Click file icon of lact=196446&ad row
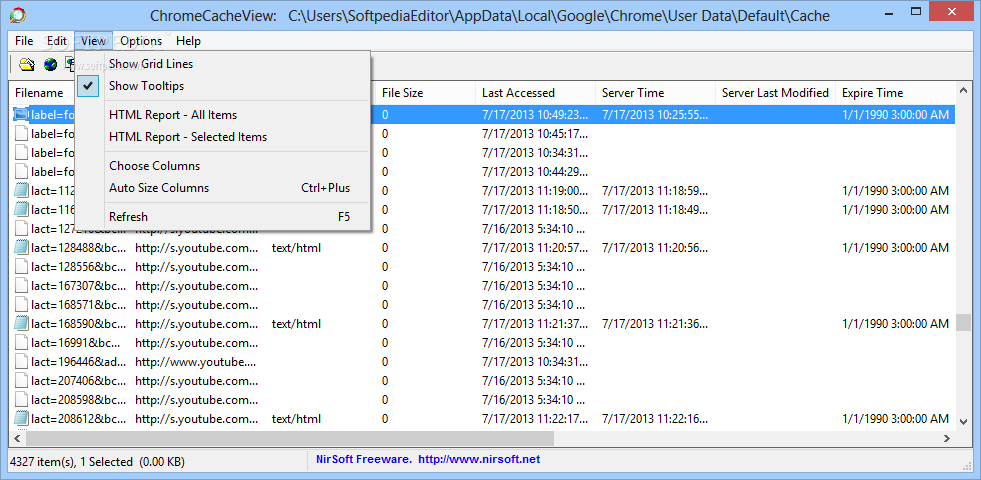The height and width of the screenshot is (480, 981). click(21, 362)
